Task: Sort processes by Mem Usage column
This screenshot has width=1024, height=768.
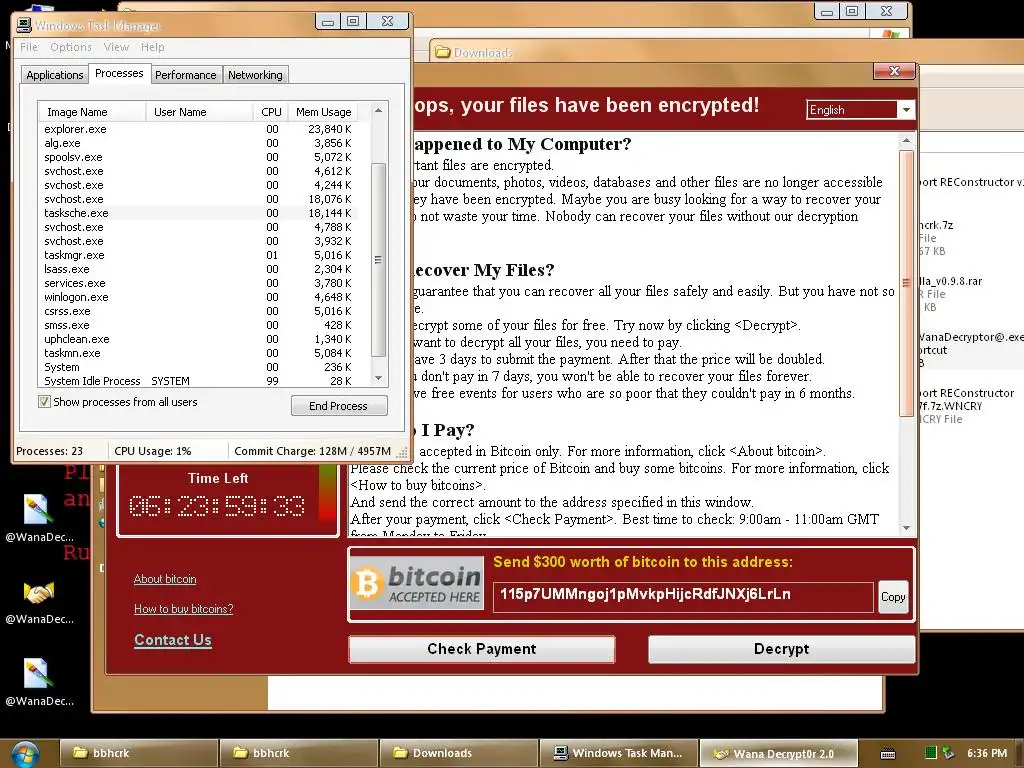Action: pyautogui.click(x=323, y=112)
